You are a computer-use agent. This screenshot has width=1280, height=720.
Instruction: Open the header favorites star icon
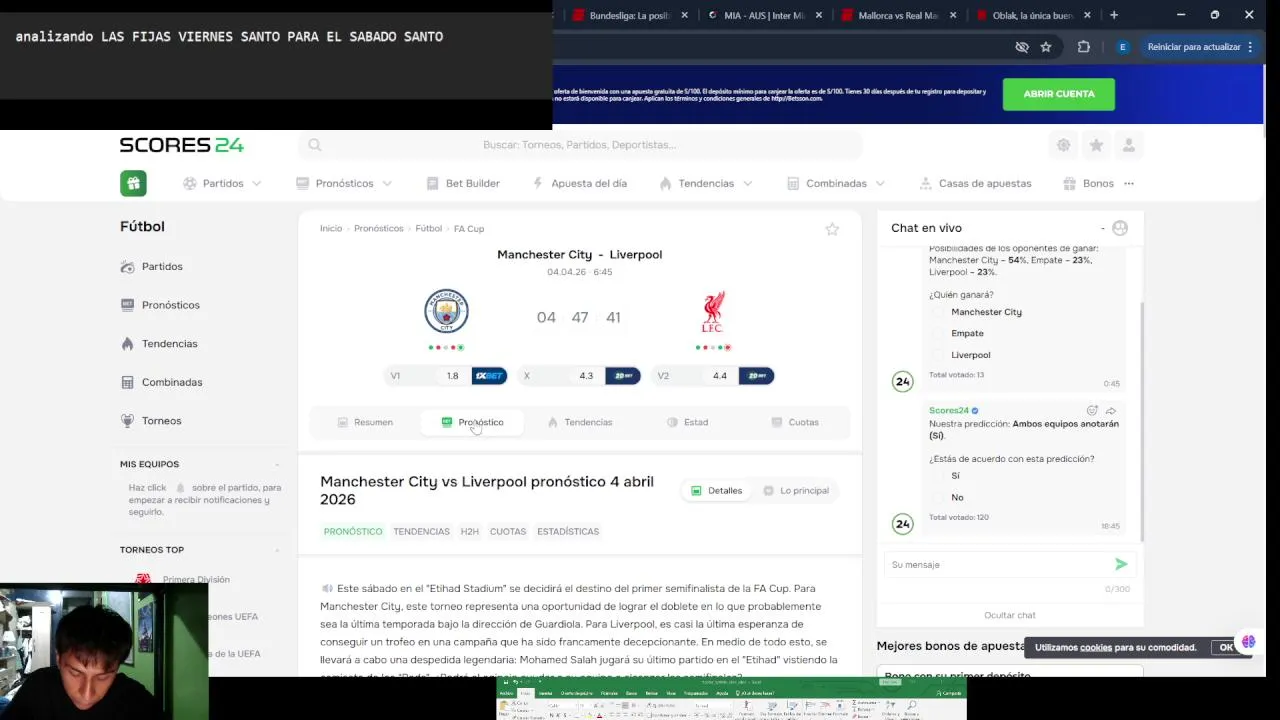point(1096,145)
